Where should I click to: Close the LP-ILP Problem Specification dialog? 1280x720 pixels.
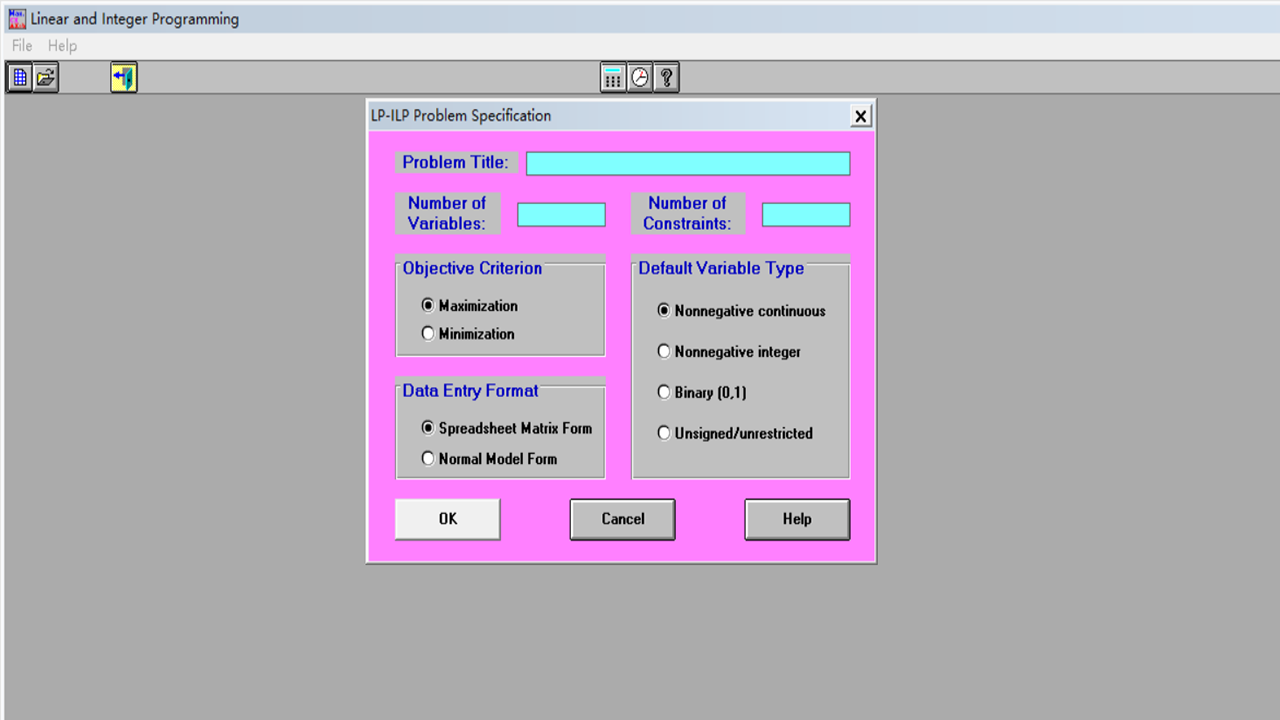(x=860, y=116)
